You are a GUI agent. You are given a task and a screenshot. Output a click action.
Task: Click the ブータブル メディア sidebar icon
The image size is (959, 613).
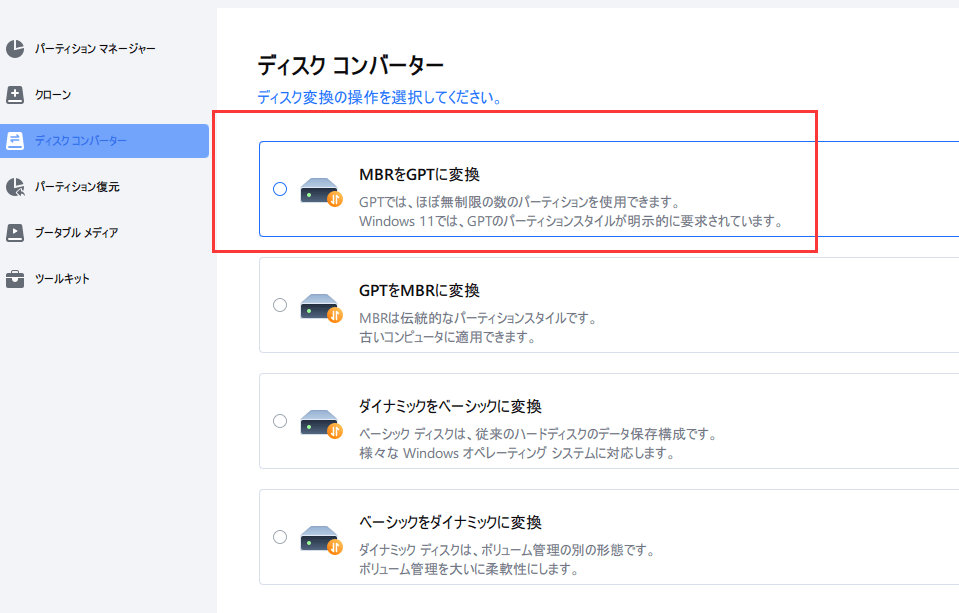point(14,234)
